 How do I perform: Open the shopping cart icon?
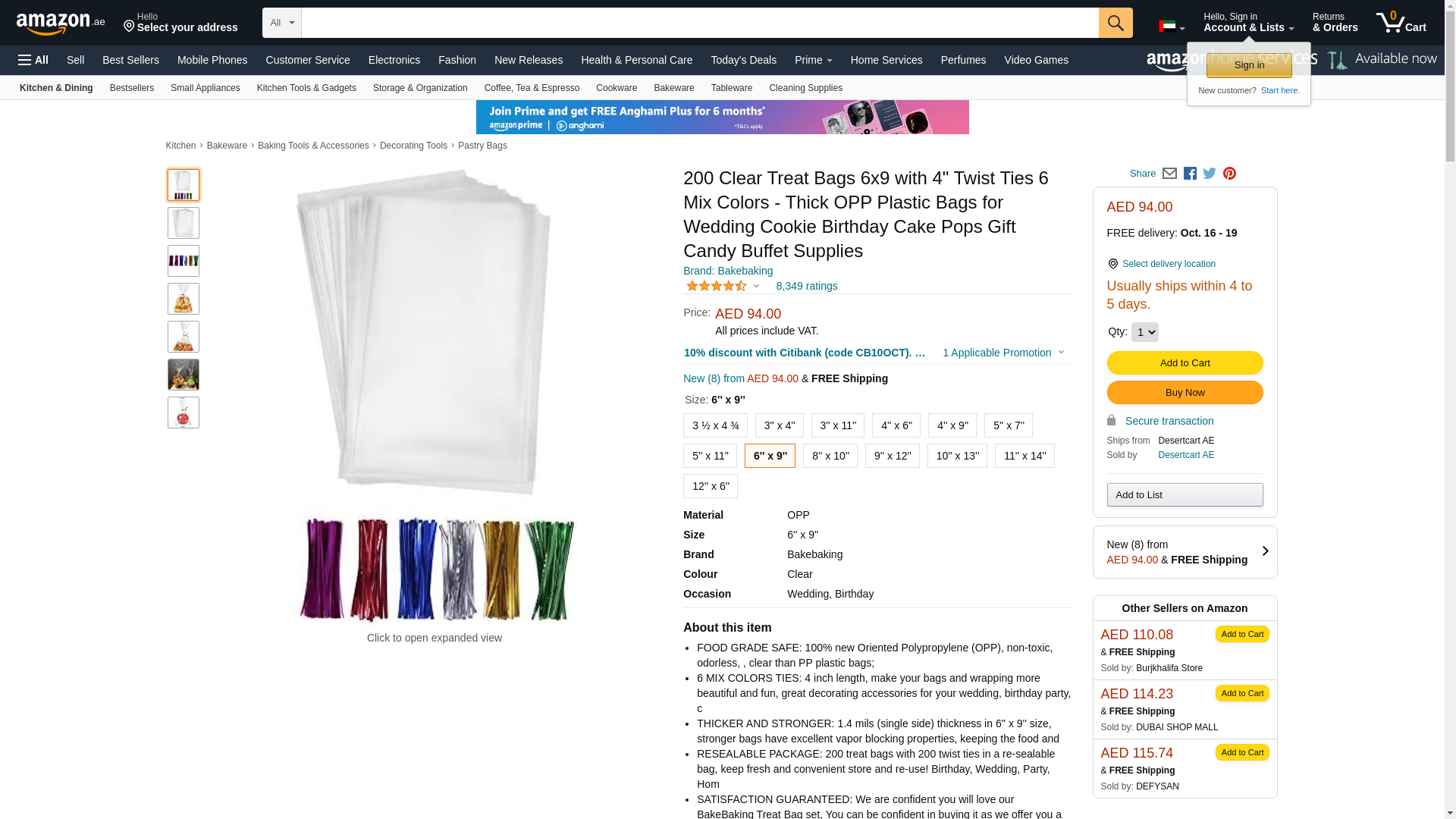click(1401, 23)
